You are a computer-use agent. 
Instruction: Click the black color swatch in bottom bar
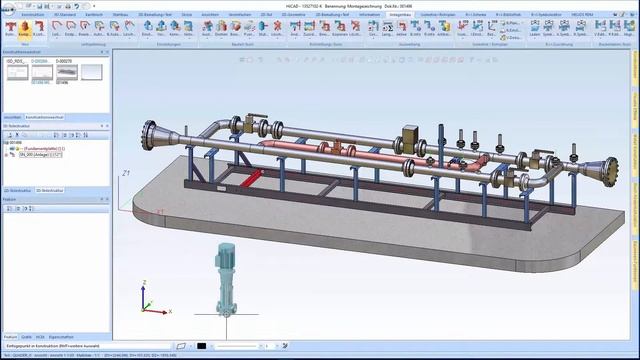pos(202,346)
